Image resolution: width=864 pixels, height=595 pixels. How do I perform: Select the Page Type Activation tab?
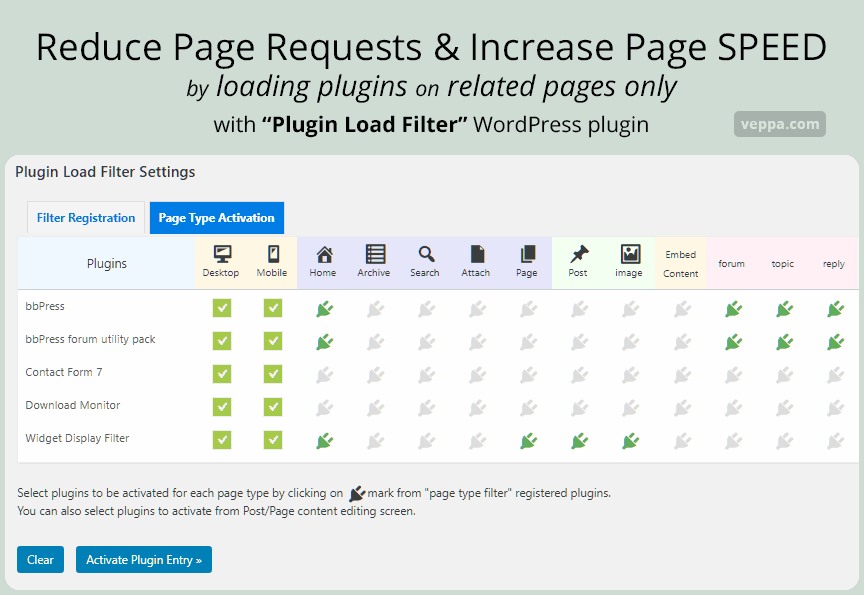(x=217, y=218)
